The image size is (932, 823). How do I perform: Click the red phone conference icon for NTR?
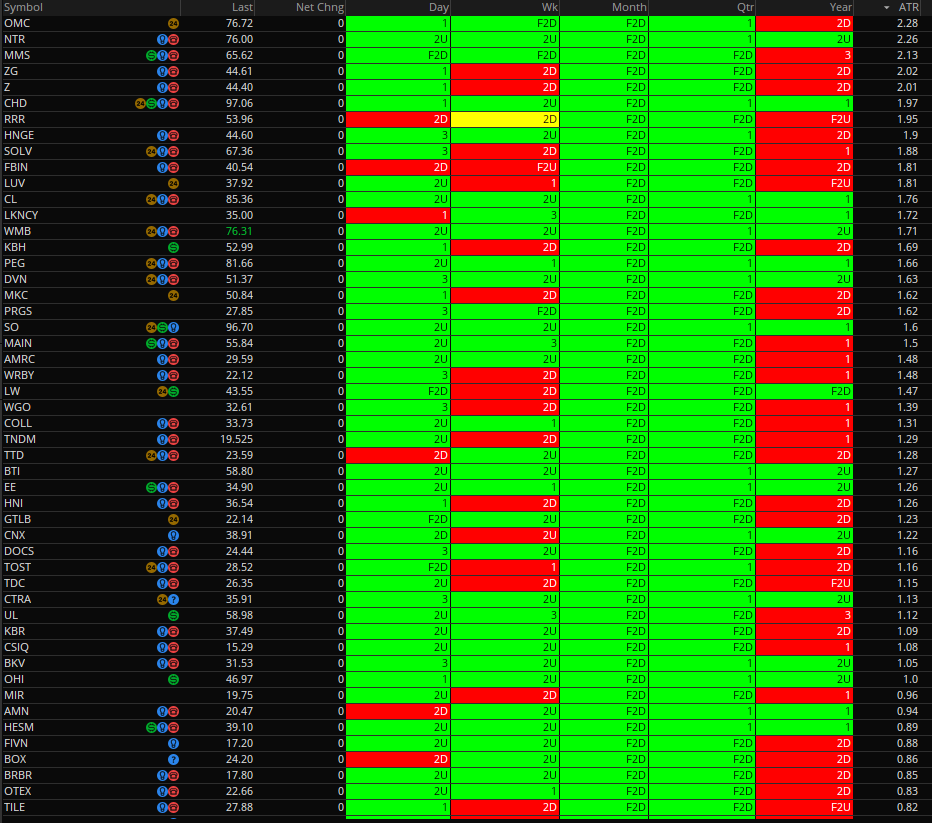[x=173, y=40]
